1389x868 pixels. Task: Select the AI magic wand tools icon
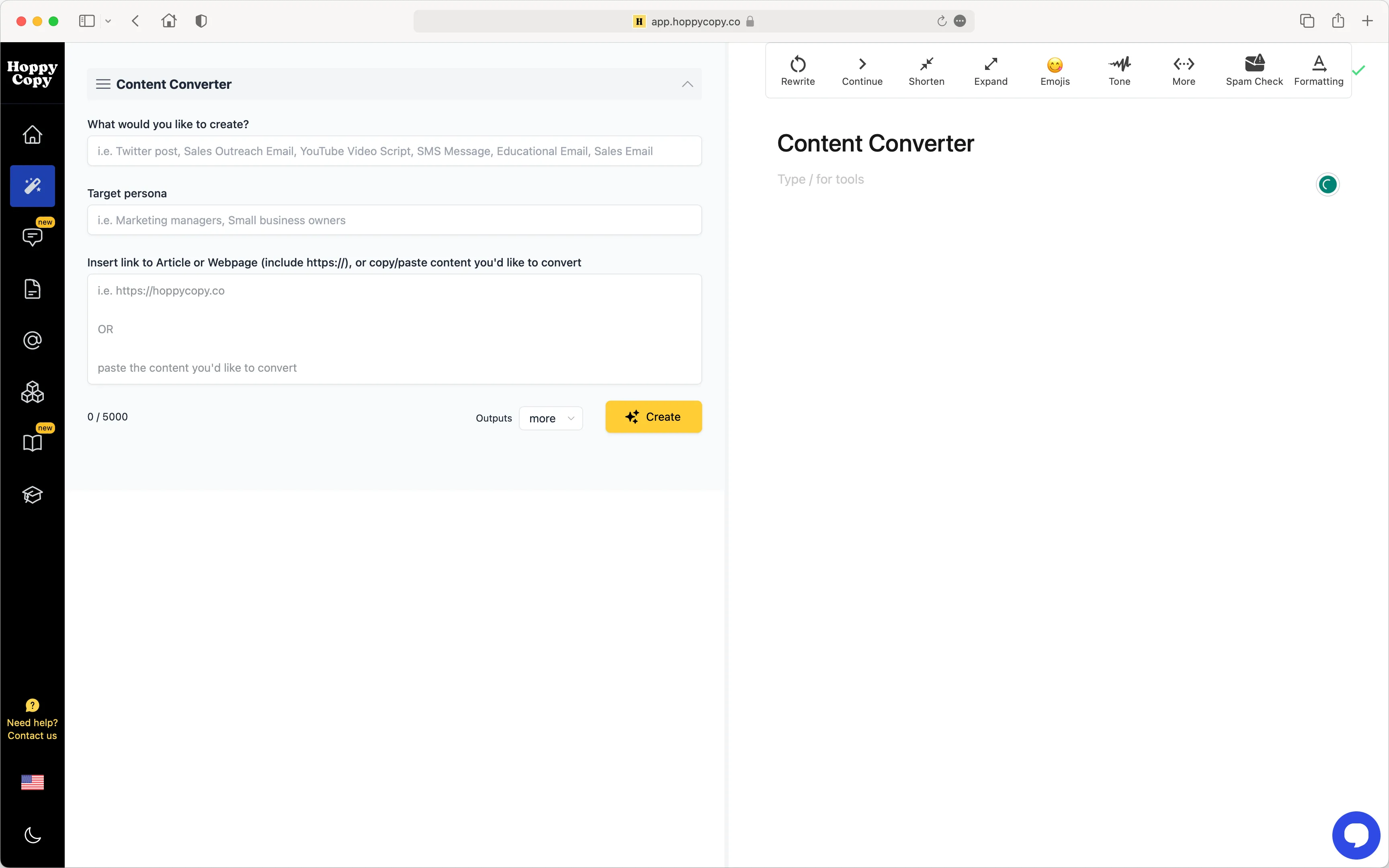[32, 185]
